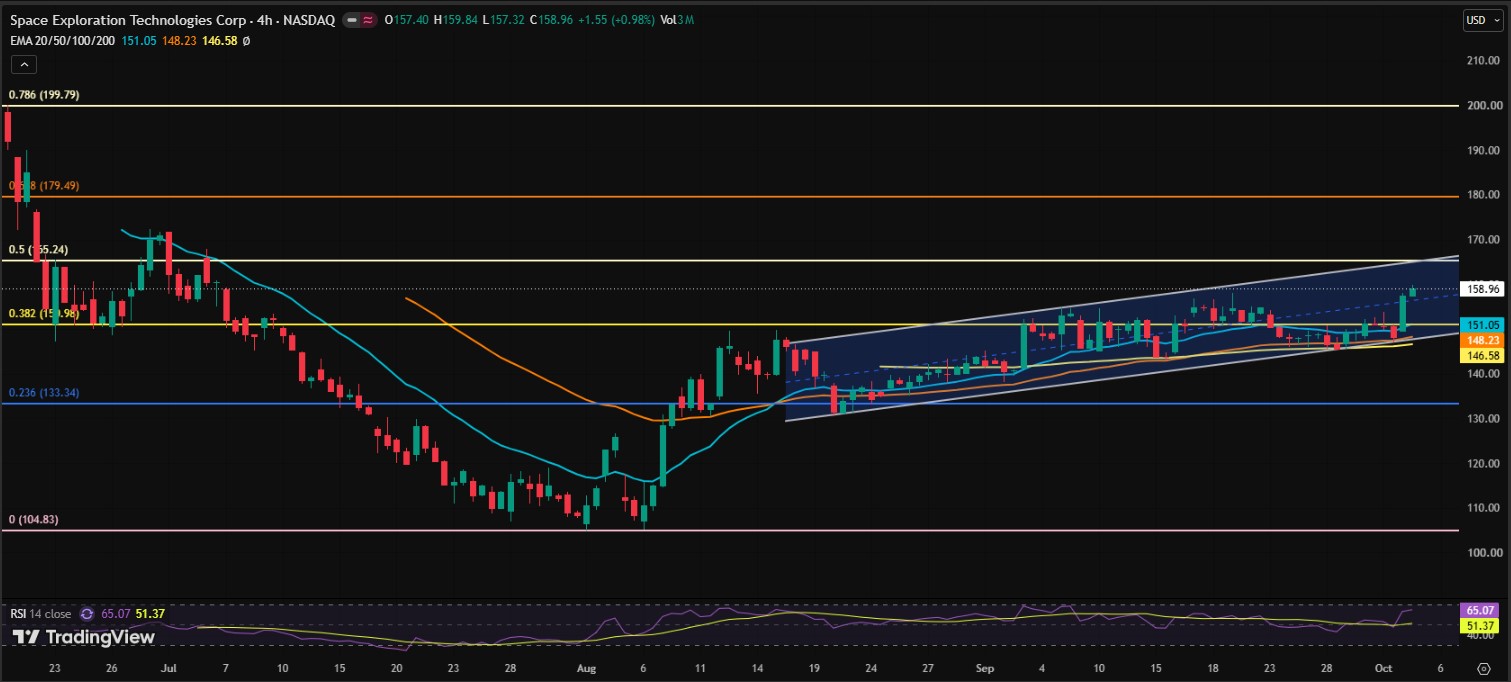Click the blue 151.05 EMA tag on the price axis

(x=1484, y=325)
